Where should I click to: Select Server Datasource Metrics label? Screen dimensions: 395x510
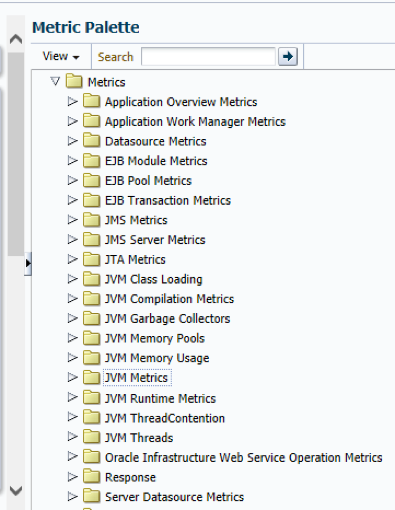[x=174, y=497]
